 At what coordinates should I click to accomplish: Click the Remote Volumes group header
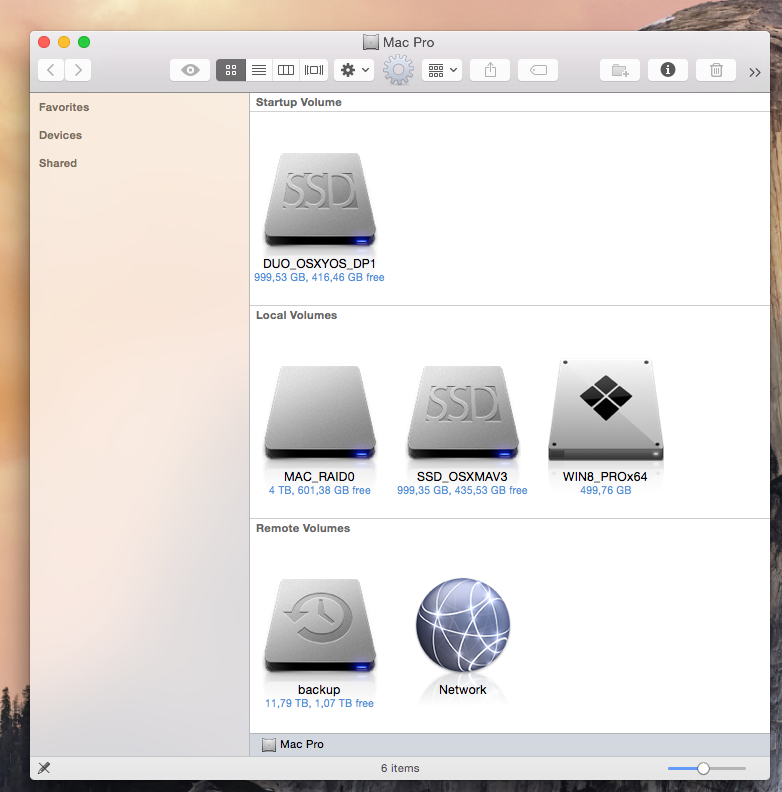[x=303, y=528]
